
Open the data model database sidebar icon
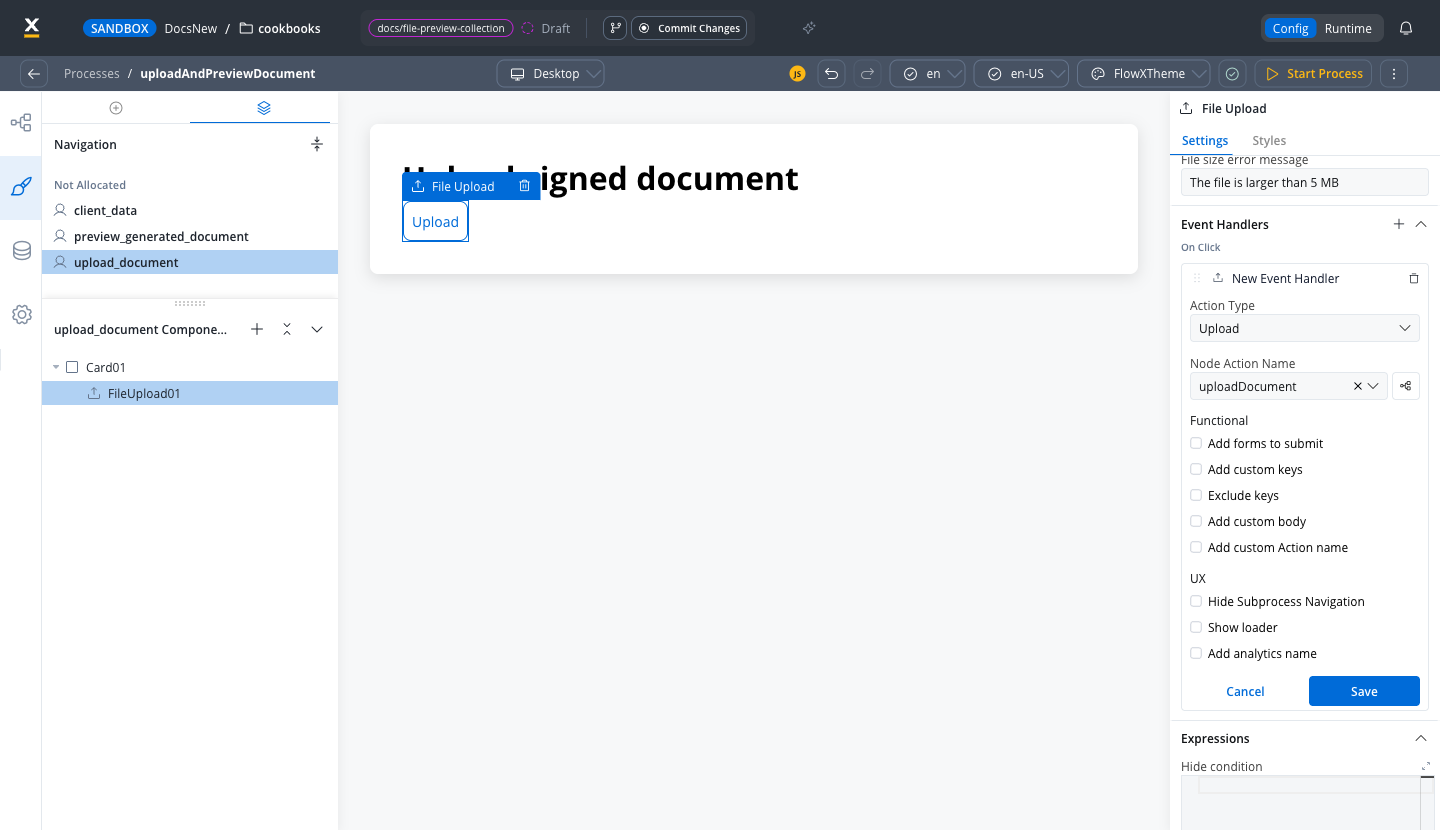pyautogui.click(x=21, y=251)
